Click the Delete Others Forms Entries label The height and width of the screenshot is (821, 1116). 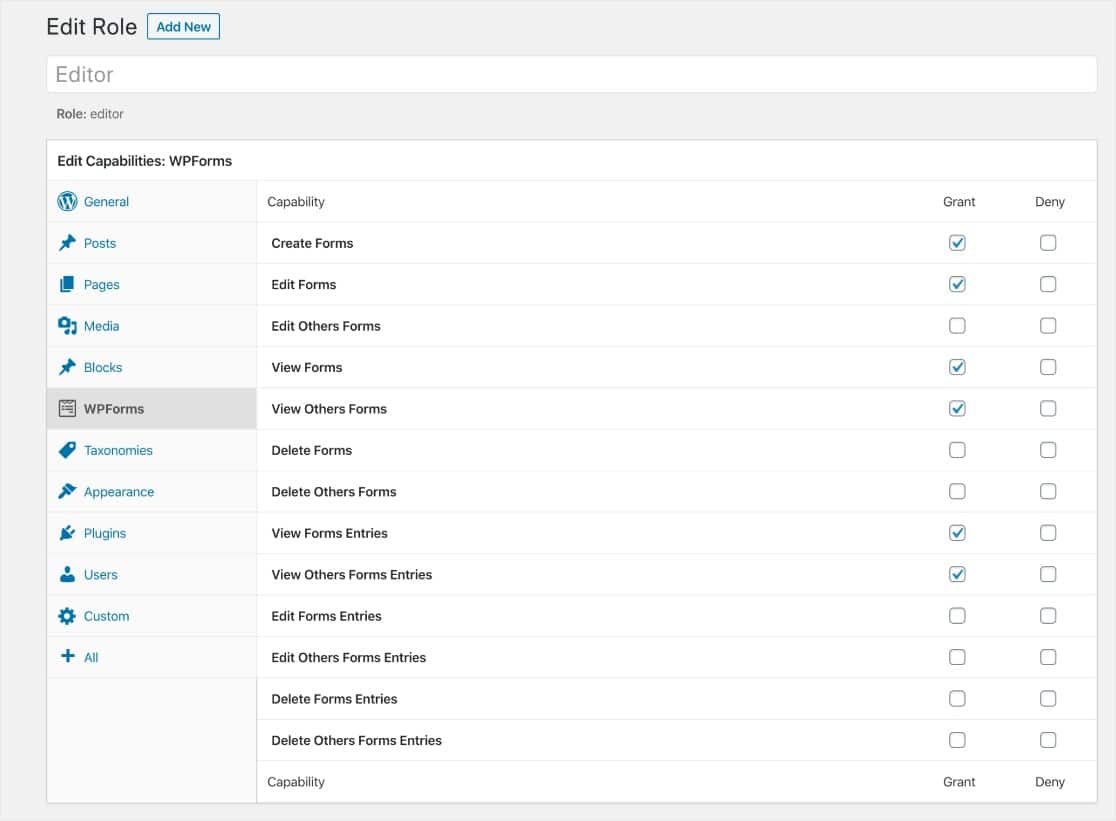point(357,741)
